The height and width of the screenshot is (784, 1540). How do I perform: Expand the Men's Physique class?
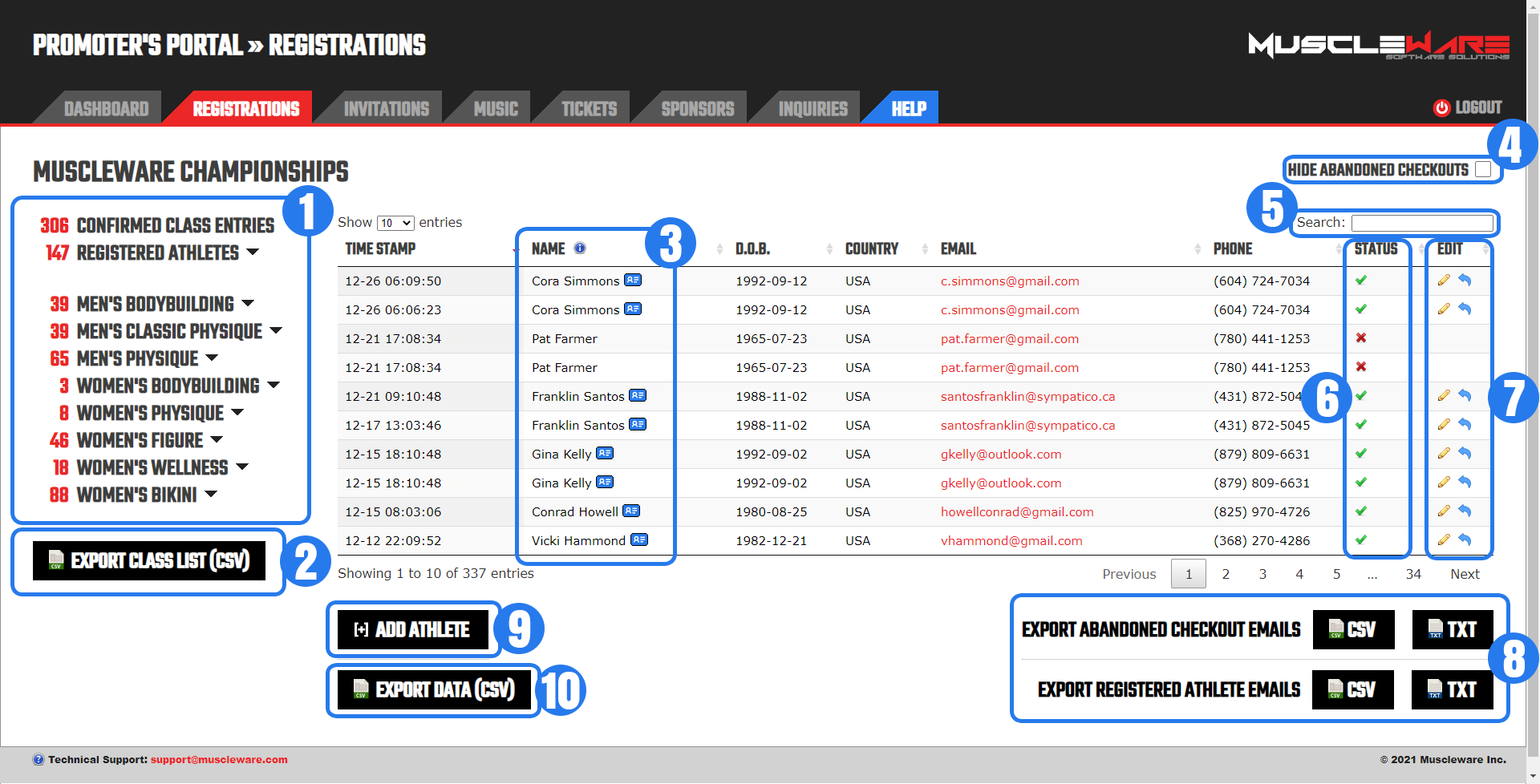(212, 358)
